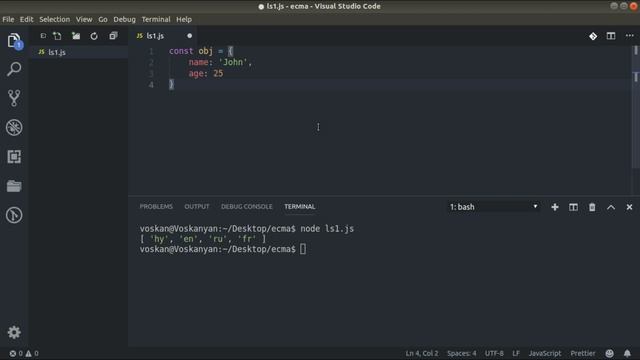Click 'const' keyword on line 1
Viewport: 640px width, 360px height.
coord(181,51)
